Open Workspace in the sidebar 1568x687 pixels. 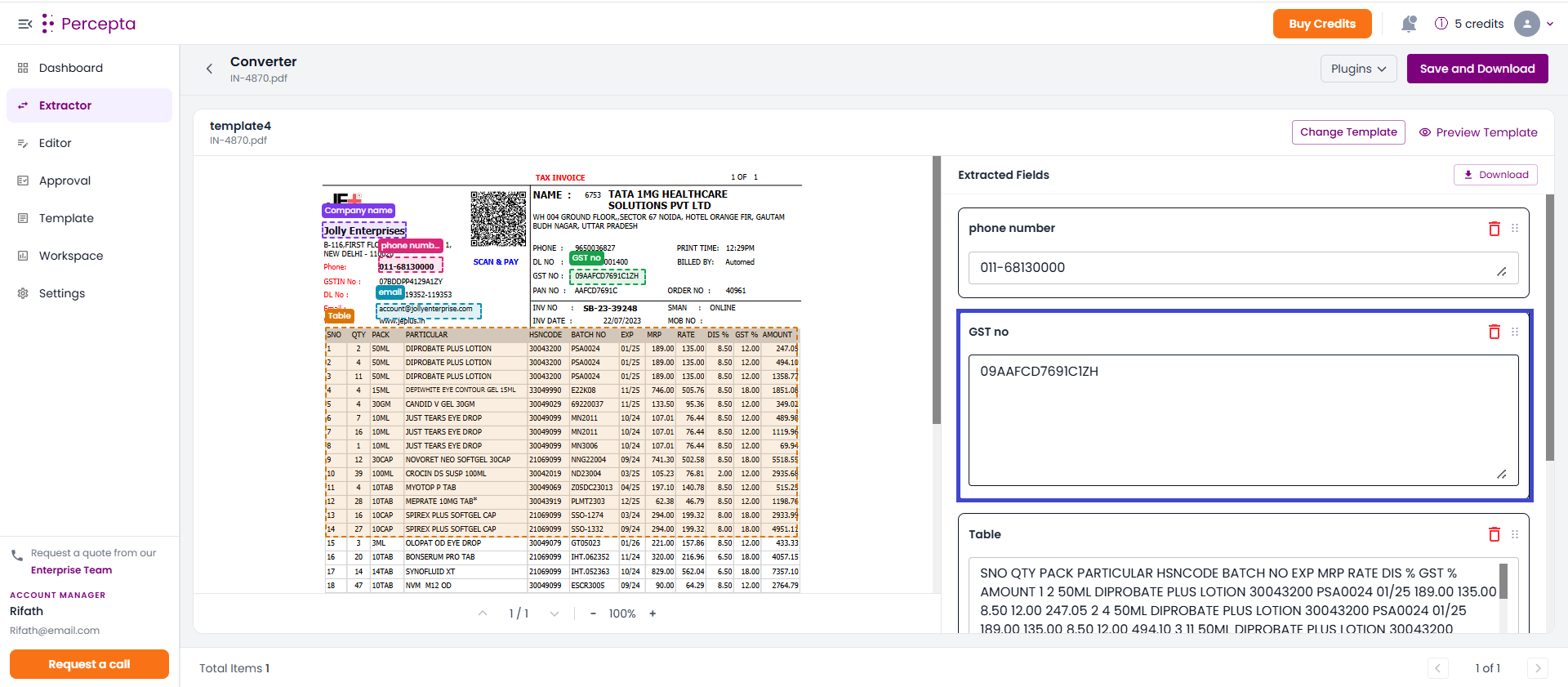(x=90, y=256)
